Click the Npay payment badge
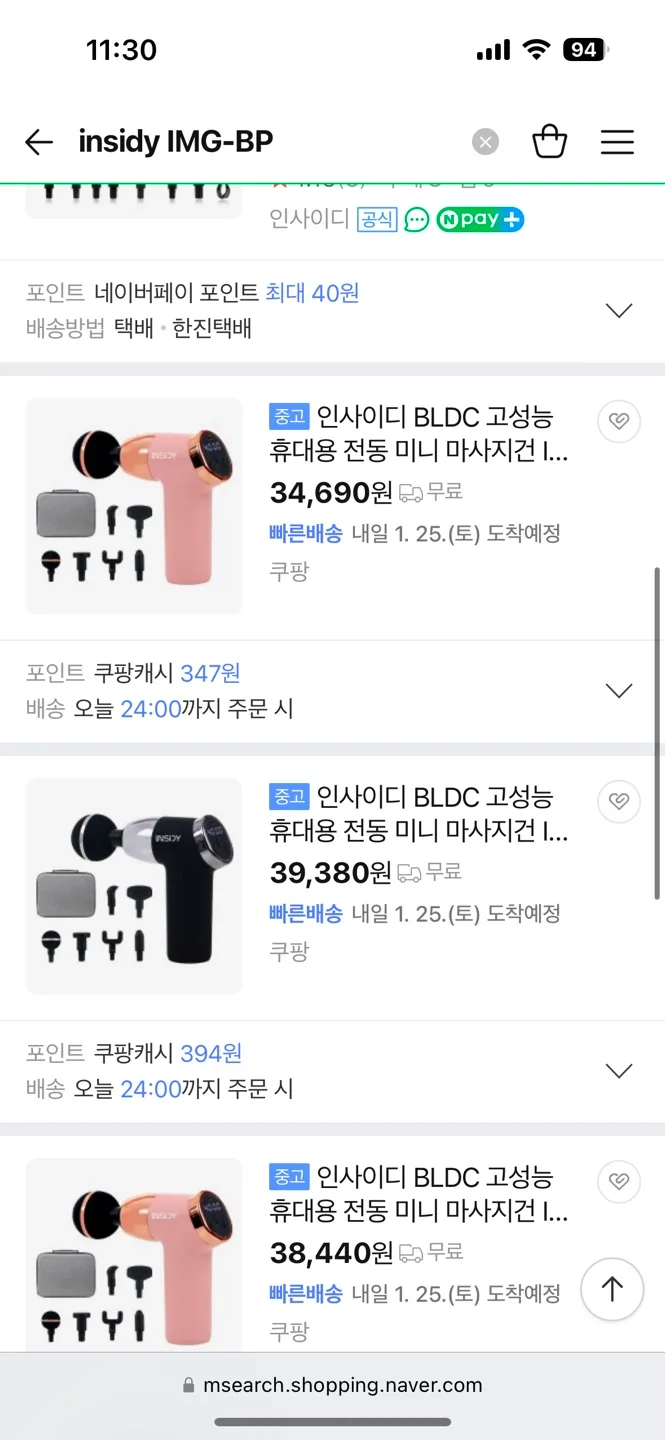This screenshot has height=1440, width=665. point(479,219)
